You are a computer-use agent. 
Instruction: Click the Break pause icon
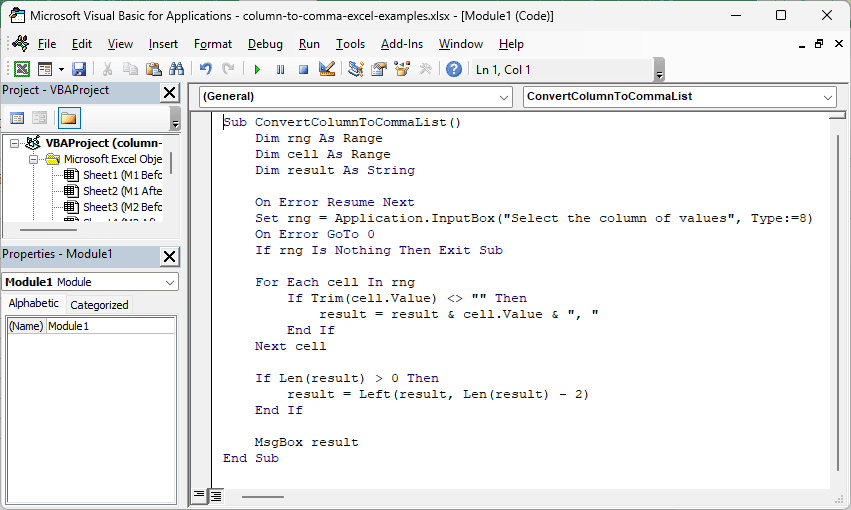pos(280,69)
